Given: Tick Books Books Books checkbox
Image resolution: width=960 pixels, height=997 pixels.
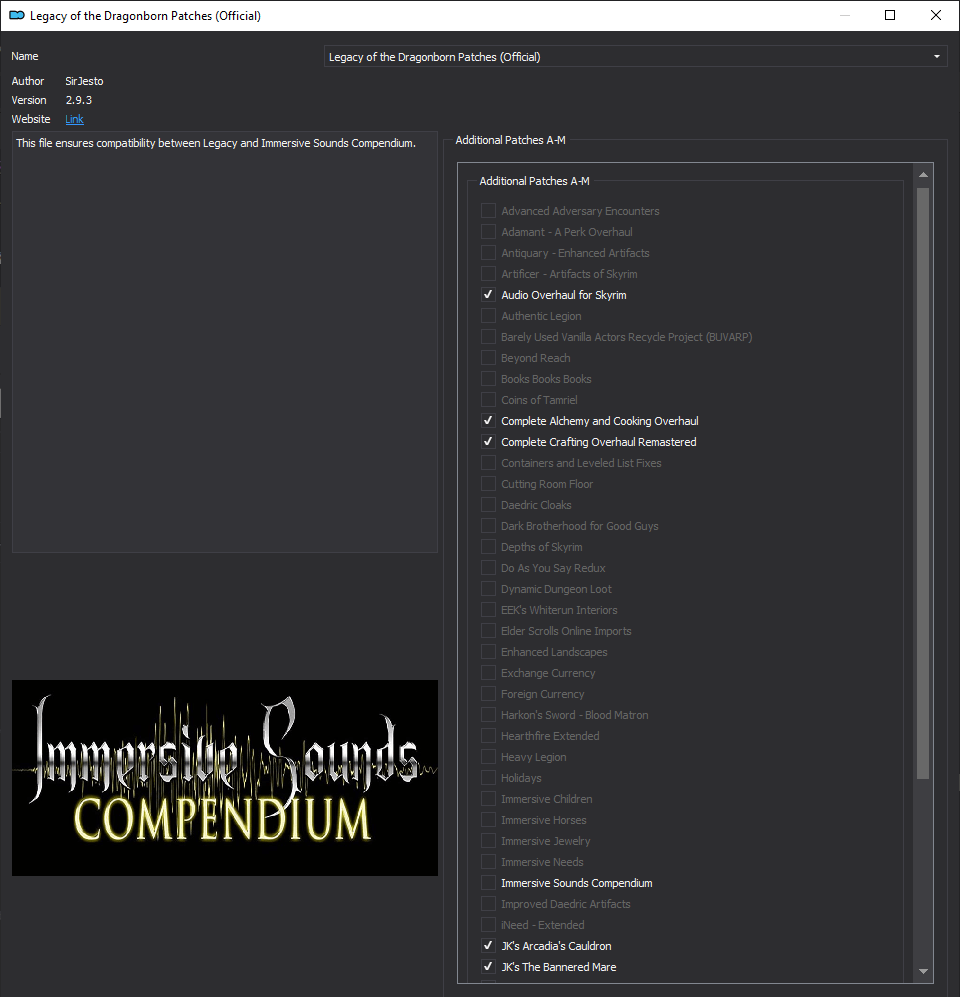Looking at the screenshot, I should point(488,378).
